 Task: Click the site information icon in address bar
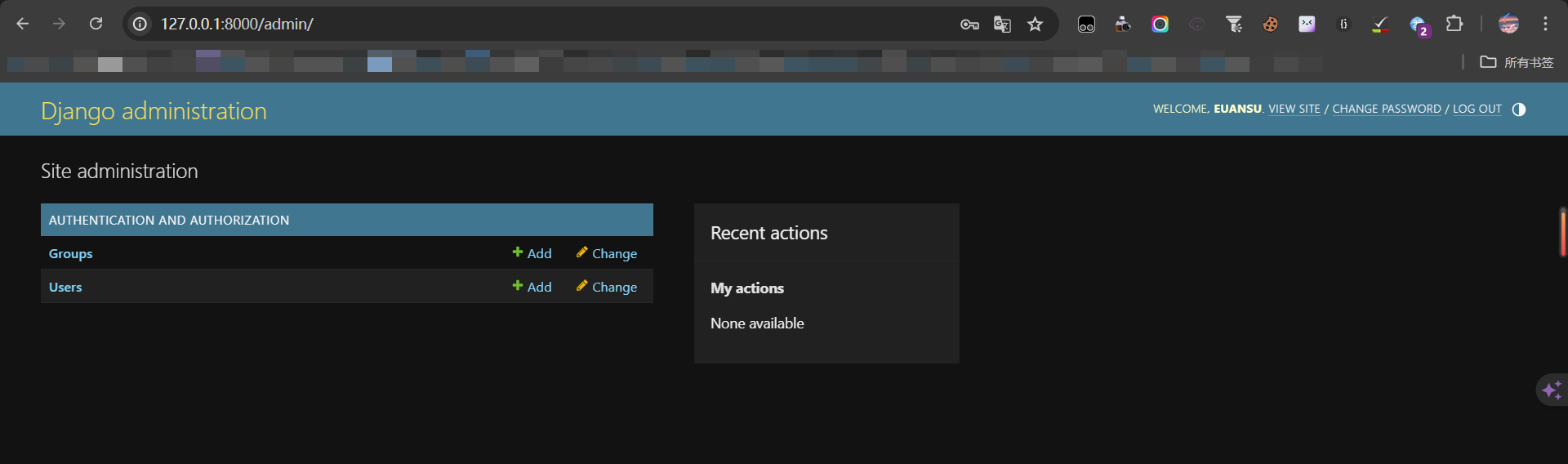(140, 24)
